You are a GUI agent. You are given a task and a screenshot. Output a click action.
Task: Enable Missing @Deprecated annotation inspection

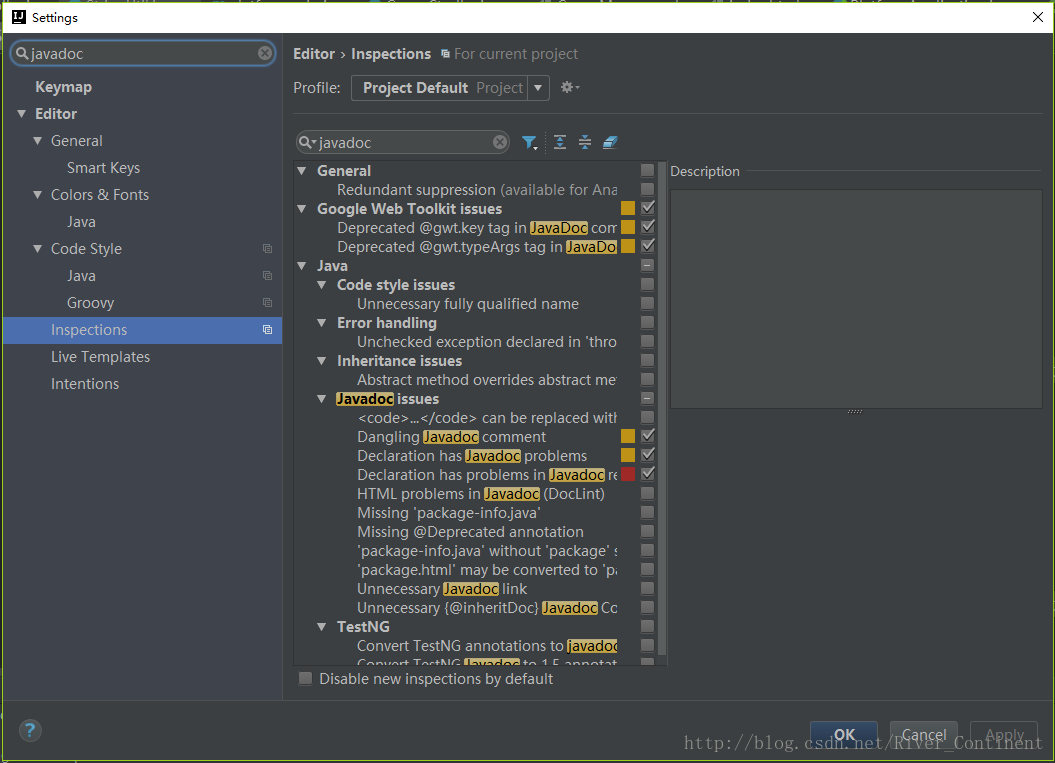[x=647, y=531]
